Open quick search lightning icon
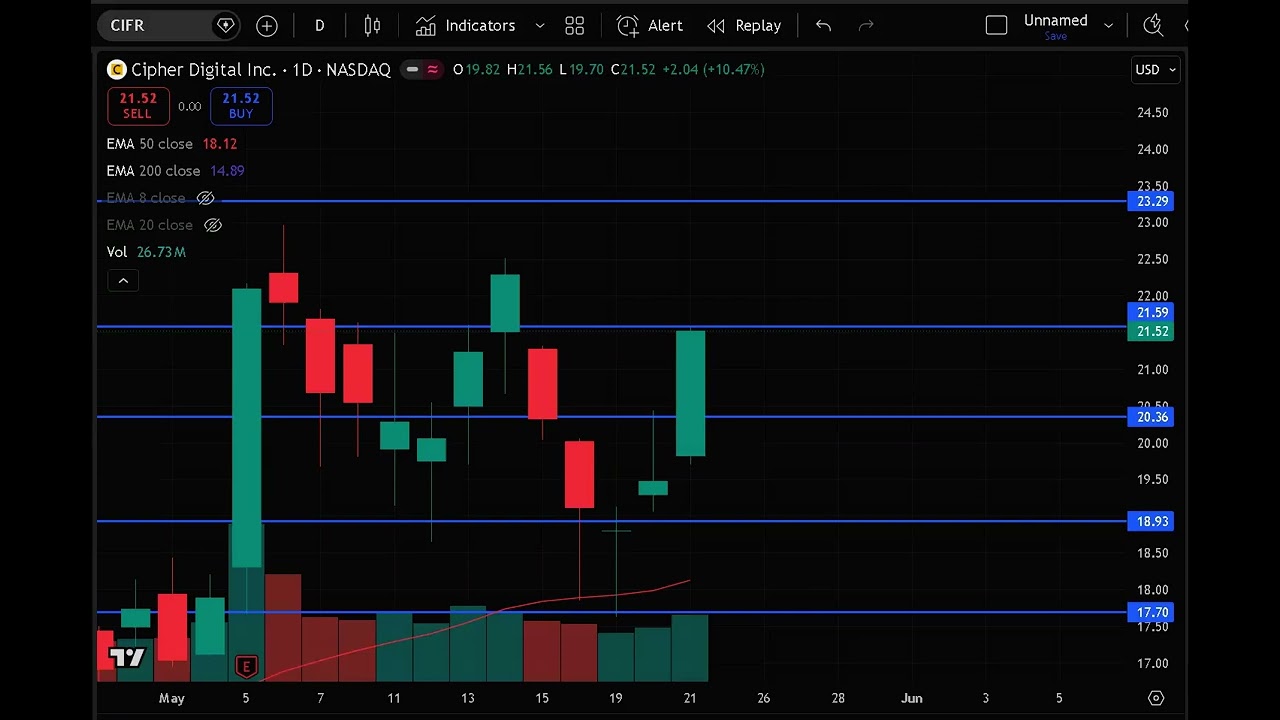Screen dimensions: 1280x720 [x=1153, y=26]
